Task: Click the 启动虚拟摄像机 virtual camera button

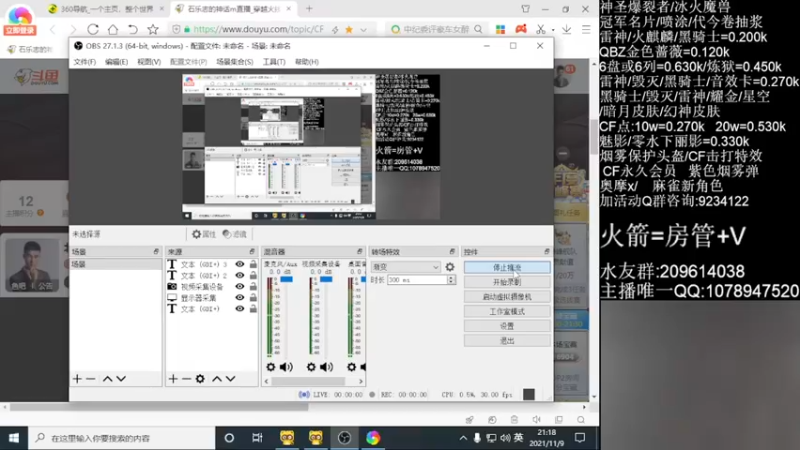Action: coord(507,296)
